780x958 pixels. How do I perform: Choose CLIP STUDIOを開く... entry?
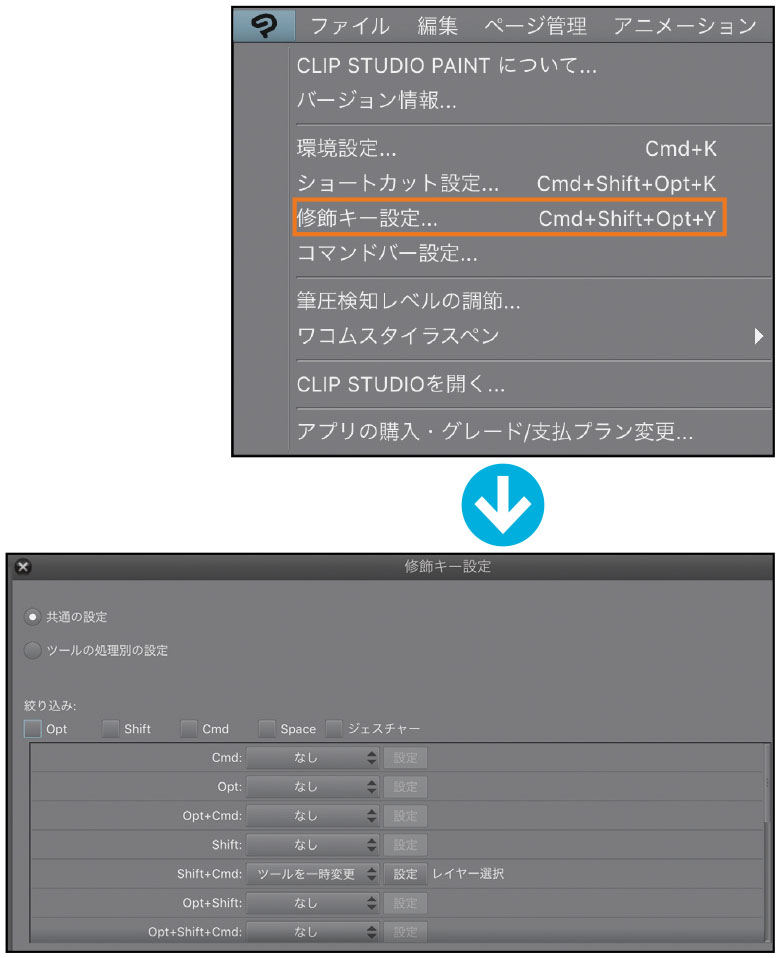click(401, 384)
